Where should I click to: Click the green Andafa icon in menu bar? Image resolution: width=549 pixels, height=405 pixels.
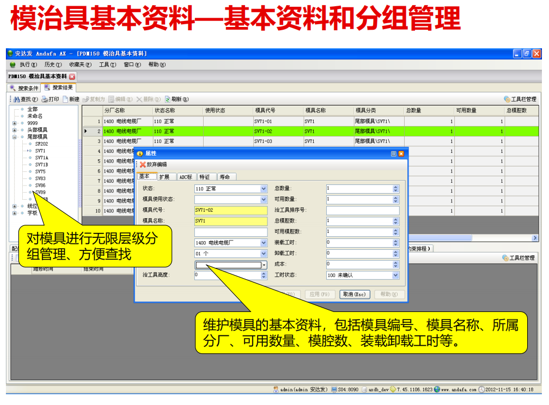pos(13,65)
